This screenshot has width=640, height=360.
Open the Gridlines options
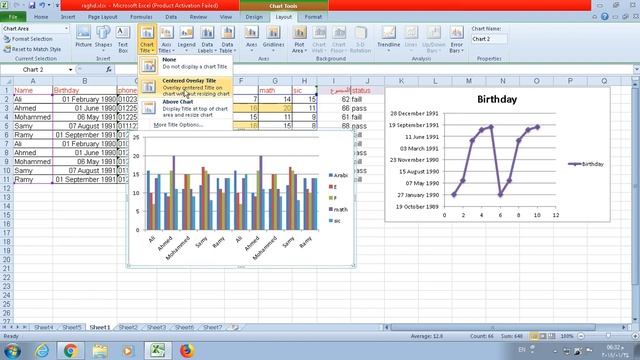[x=273, y=39]
